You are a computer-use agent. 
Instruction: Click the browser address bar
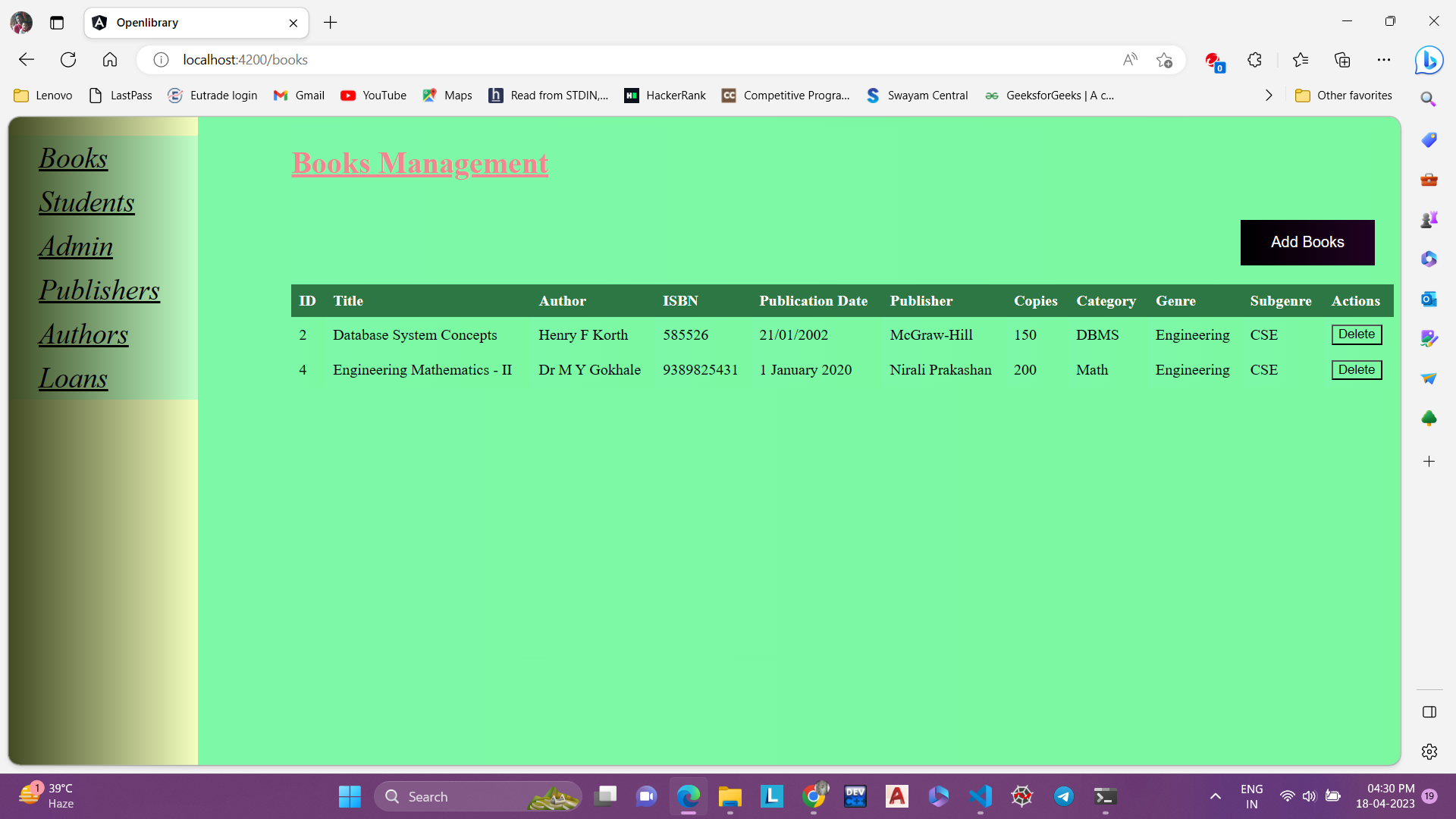[x=531, y=59]
